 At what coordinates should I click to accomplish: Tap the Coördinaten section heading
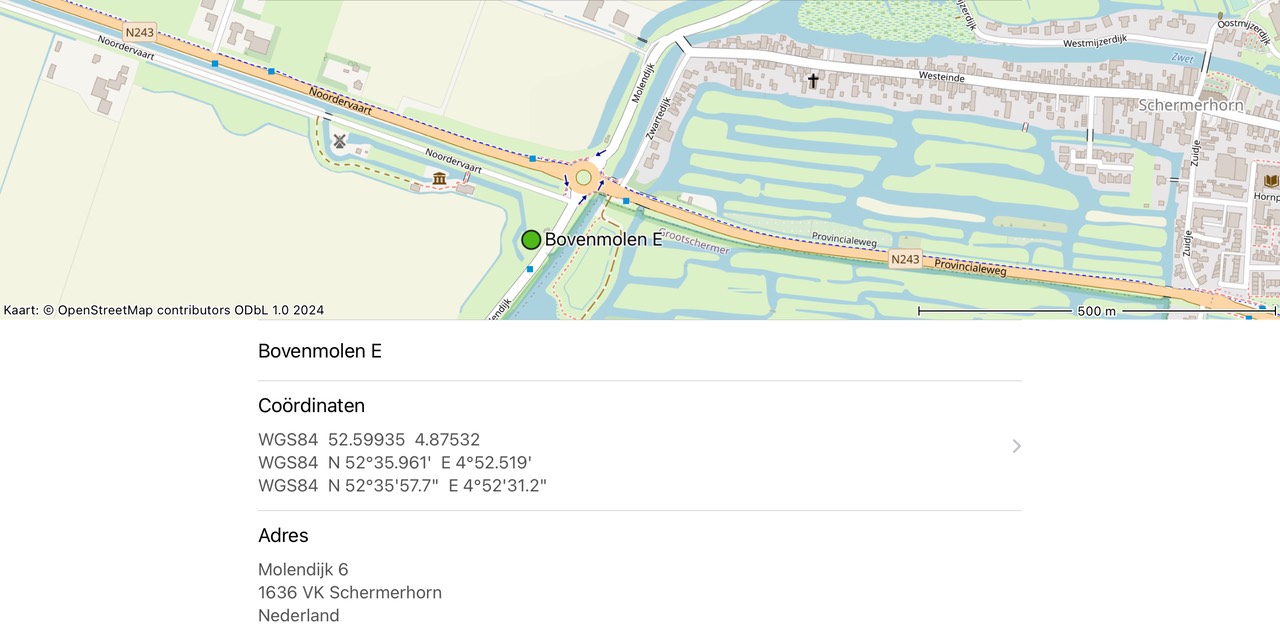click(311, 406)
